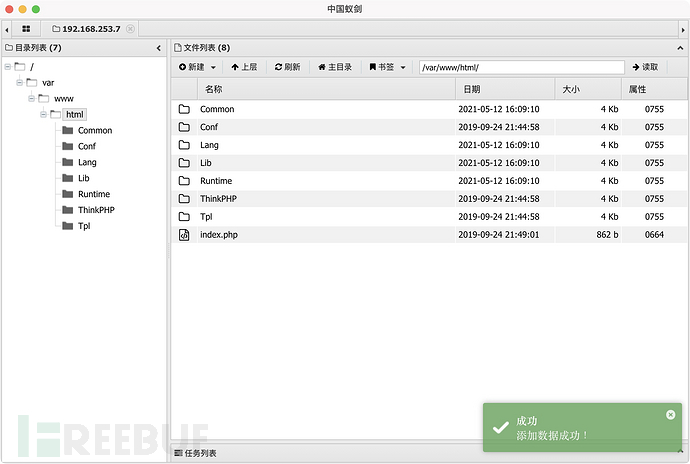
Task: Refresh the file list with 刷新
Action: [287, 67]
